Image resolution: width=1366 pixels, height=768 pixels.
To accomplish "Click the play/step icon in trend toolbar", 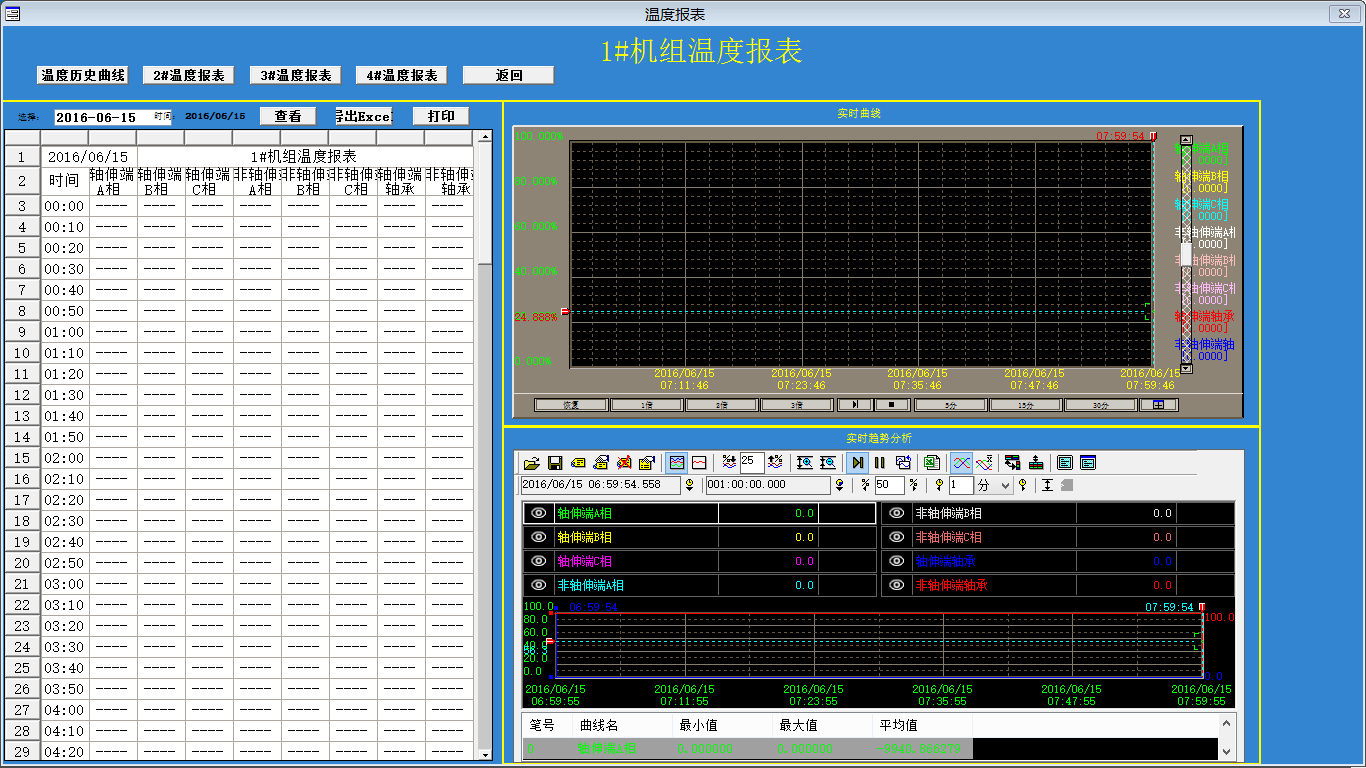I will (x=857, y=463).
